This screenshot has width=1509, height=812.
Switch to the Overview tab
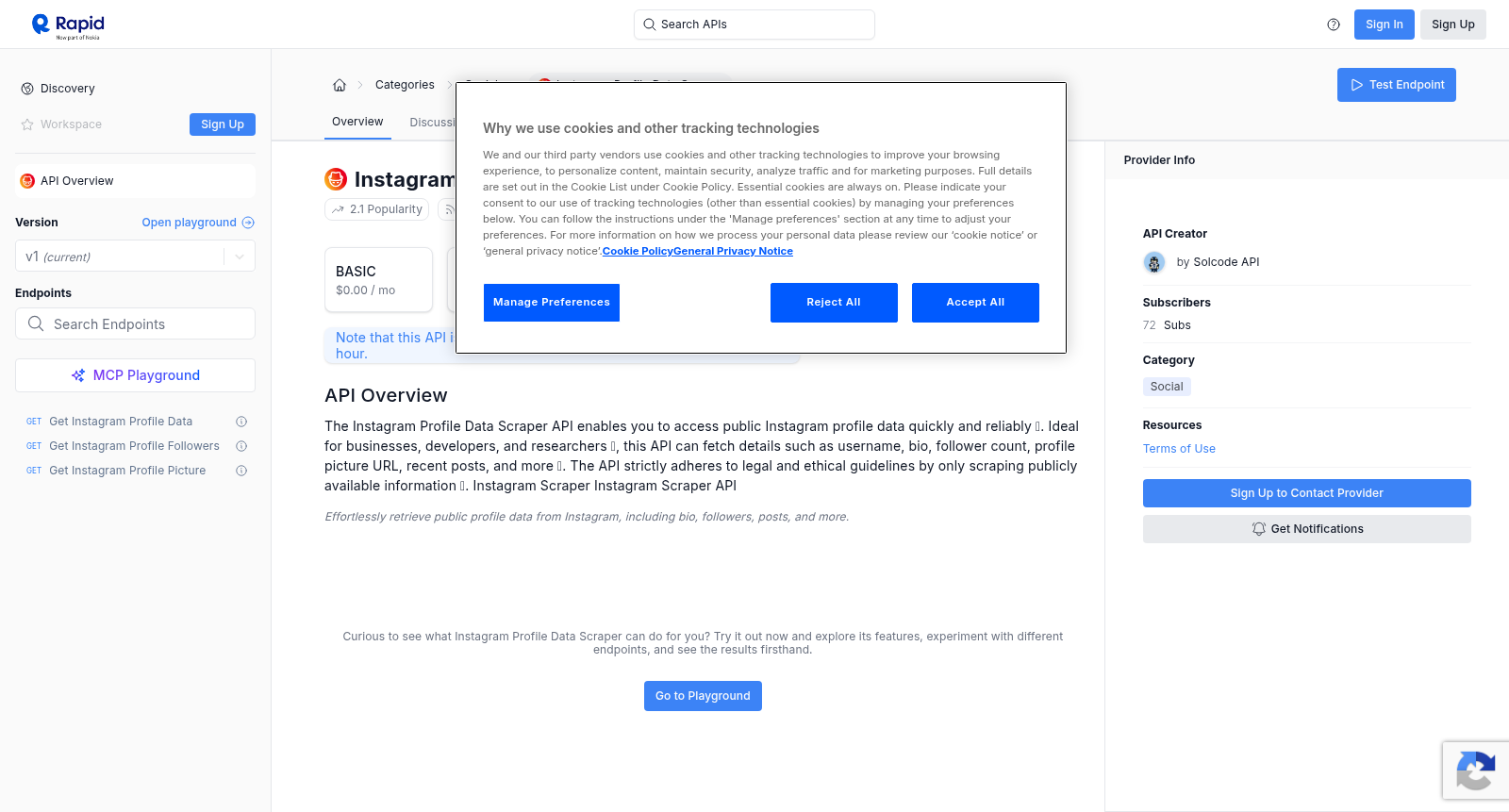pyautogui.click(x=357, y=122)
